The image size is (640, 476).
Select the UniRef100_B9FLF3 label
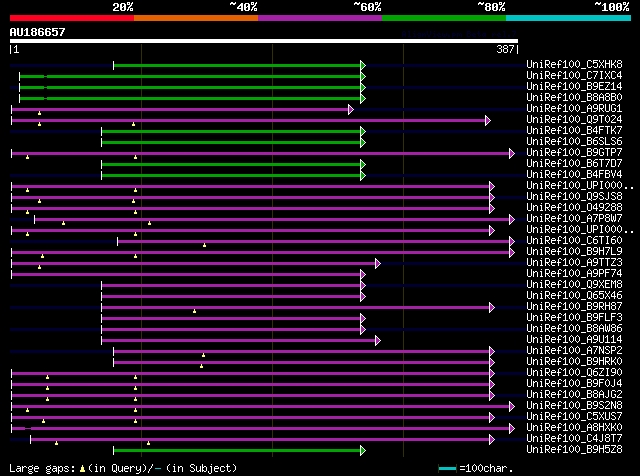[x=574, y=318]
